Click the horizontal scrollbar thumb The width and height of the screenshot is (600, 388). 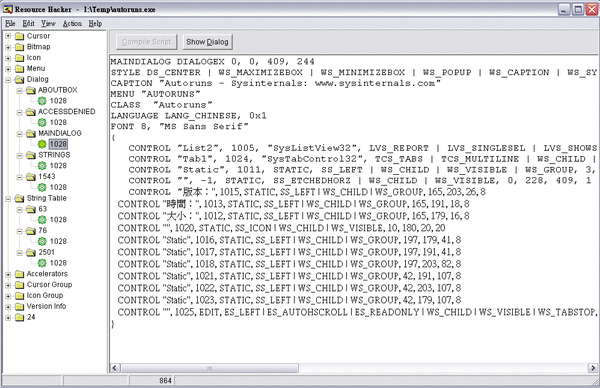tap(210, 368)
